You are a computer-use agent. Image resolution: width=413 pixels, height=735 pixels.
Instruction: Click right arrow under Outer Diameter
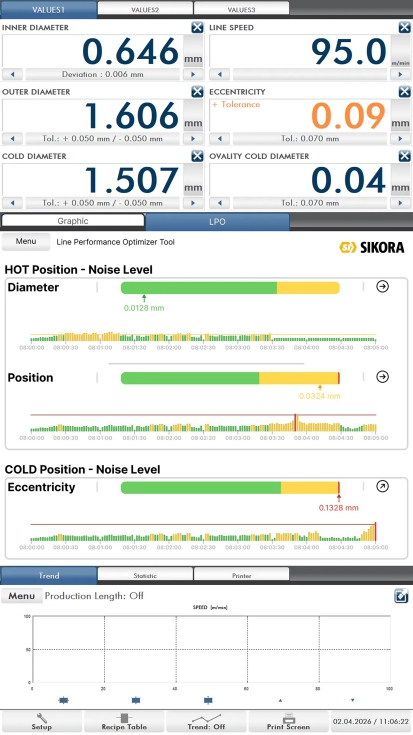[x=193, y=139]
